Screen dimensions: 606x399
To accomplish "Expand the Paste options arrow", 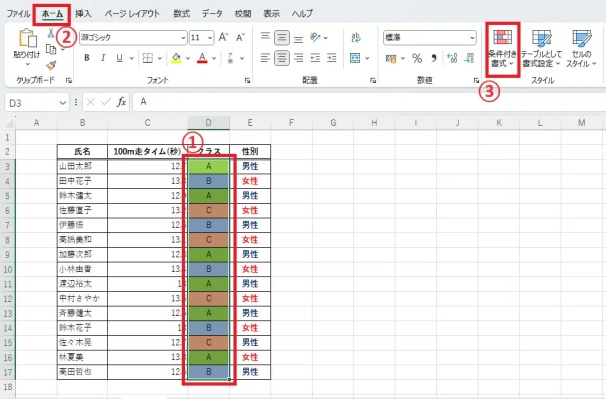I will tap(27, 64).
